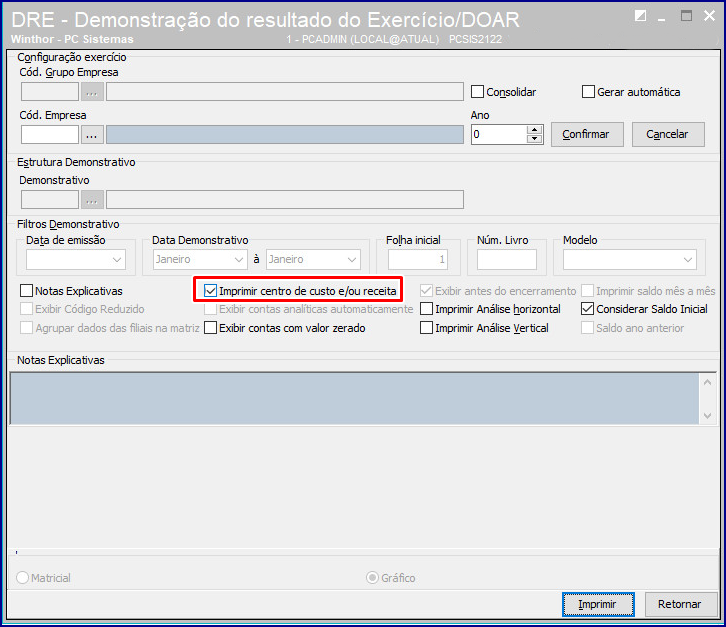Click the Demonstrativo code field
The image size is (726, 627).
click(50, 200)
